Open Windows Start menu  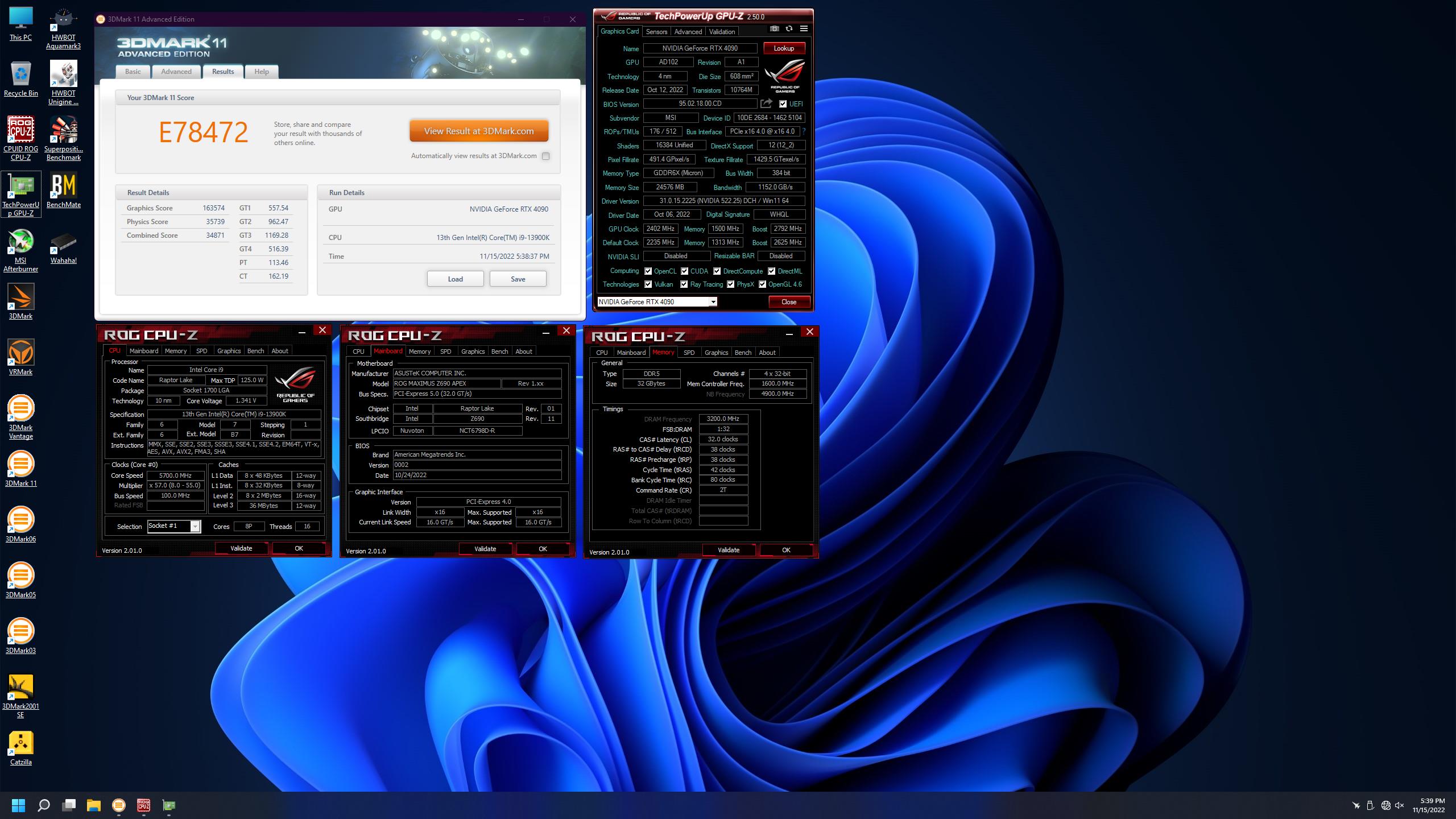(x=19, y=805)
